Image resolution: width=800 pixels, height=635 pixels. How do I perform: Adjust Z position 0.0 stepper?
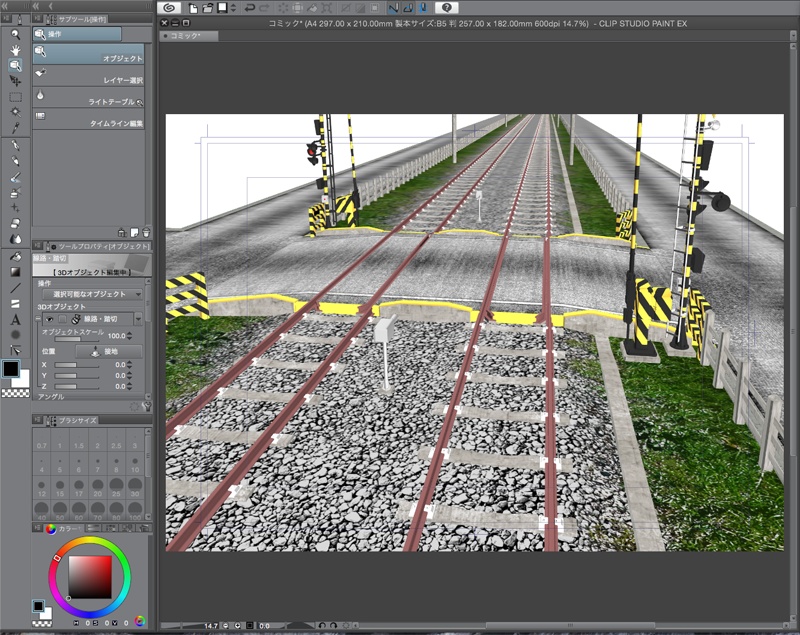pyautogui.click(x=130, y=386)
